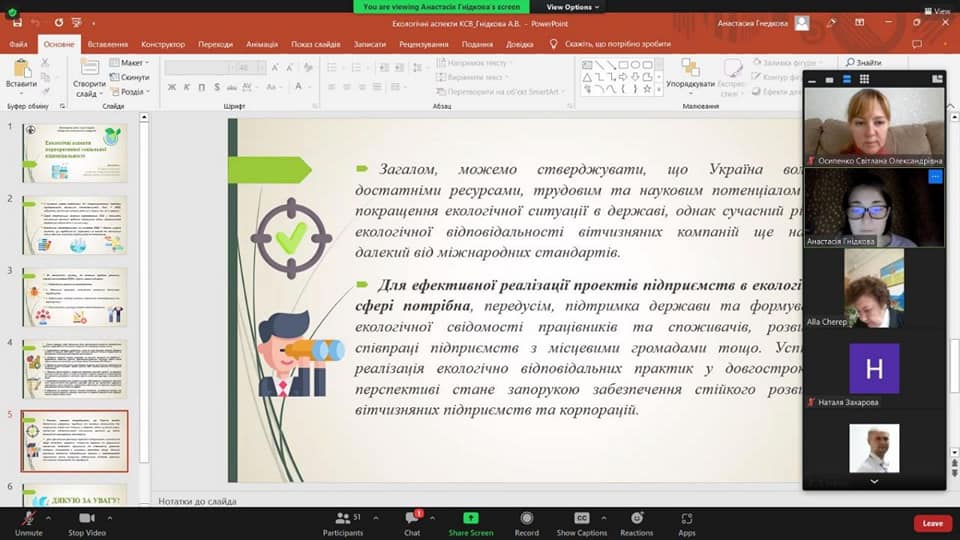Toggle Stop Video camera button
960x540 pixels.
[x=86, y=518]
